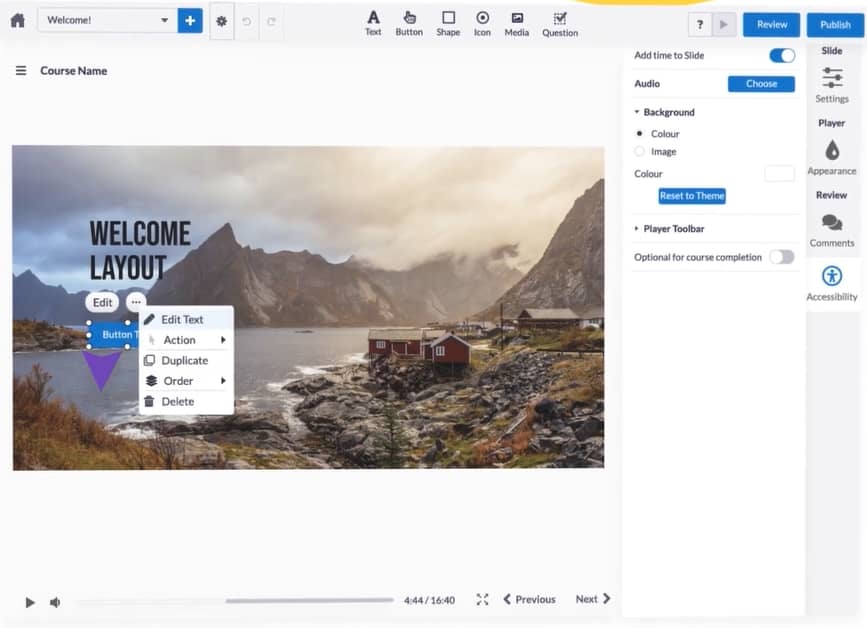
Task: Open player Appearance settings
Action: pyautogui.click(x=832, y=157)
